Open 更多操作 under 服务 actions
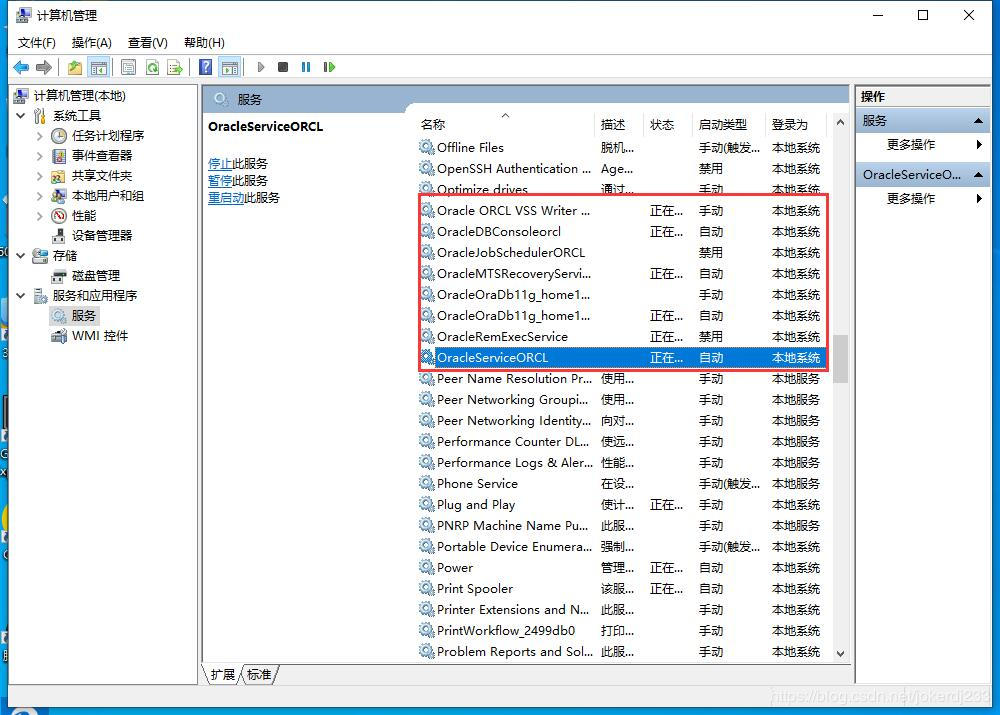This screenshot has width=1000, height=715. coord(911,145)
